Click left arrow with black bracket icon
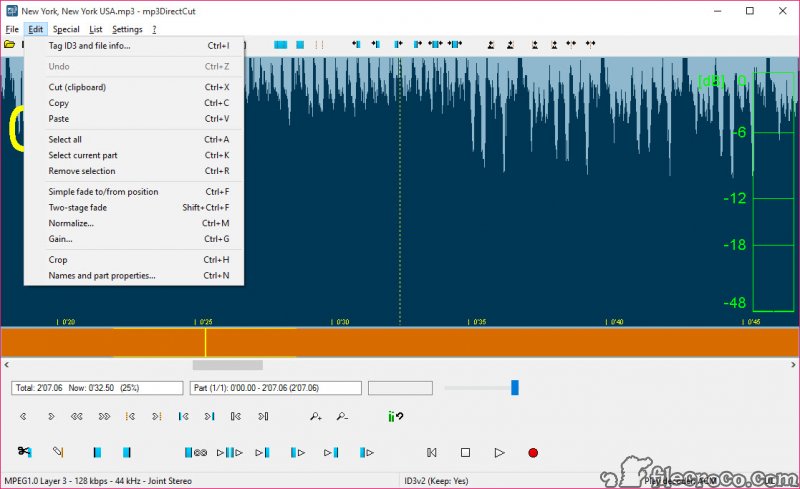 [x=236, y=417]
